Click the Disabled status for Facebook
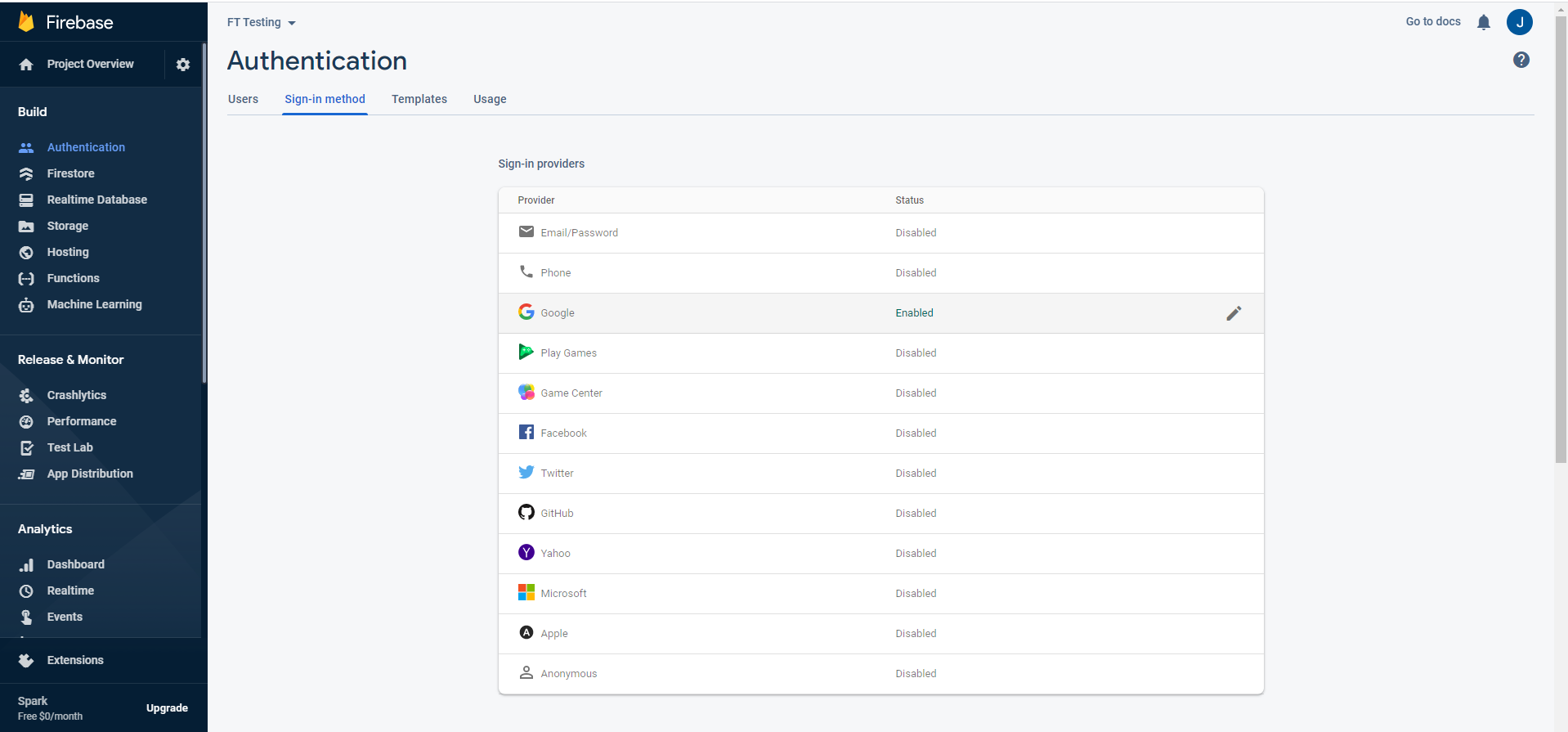The height and width of the screenshot is (732, 1568). pyautogui.click(x=916, y=433)
